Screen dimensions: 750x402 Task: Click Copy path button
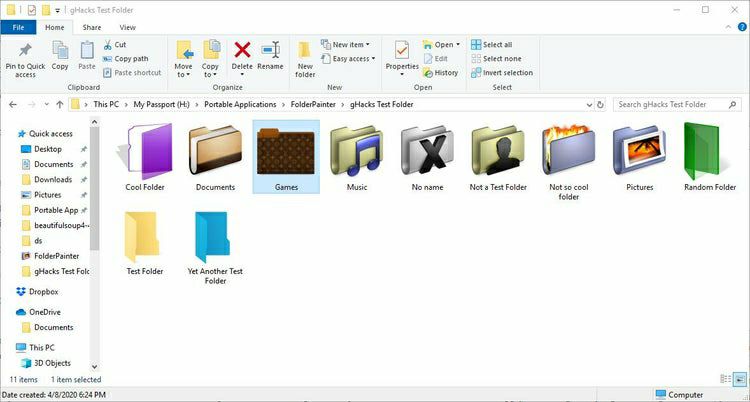pyautogui.click(x=126, y=59)
